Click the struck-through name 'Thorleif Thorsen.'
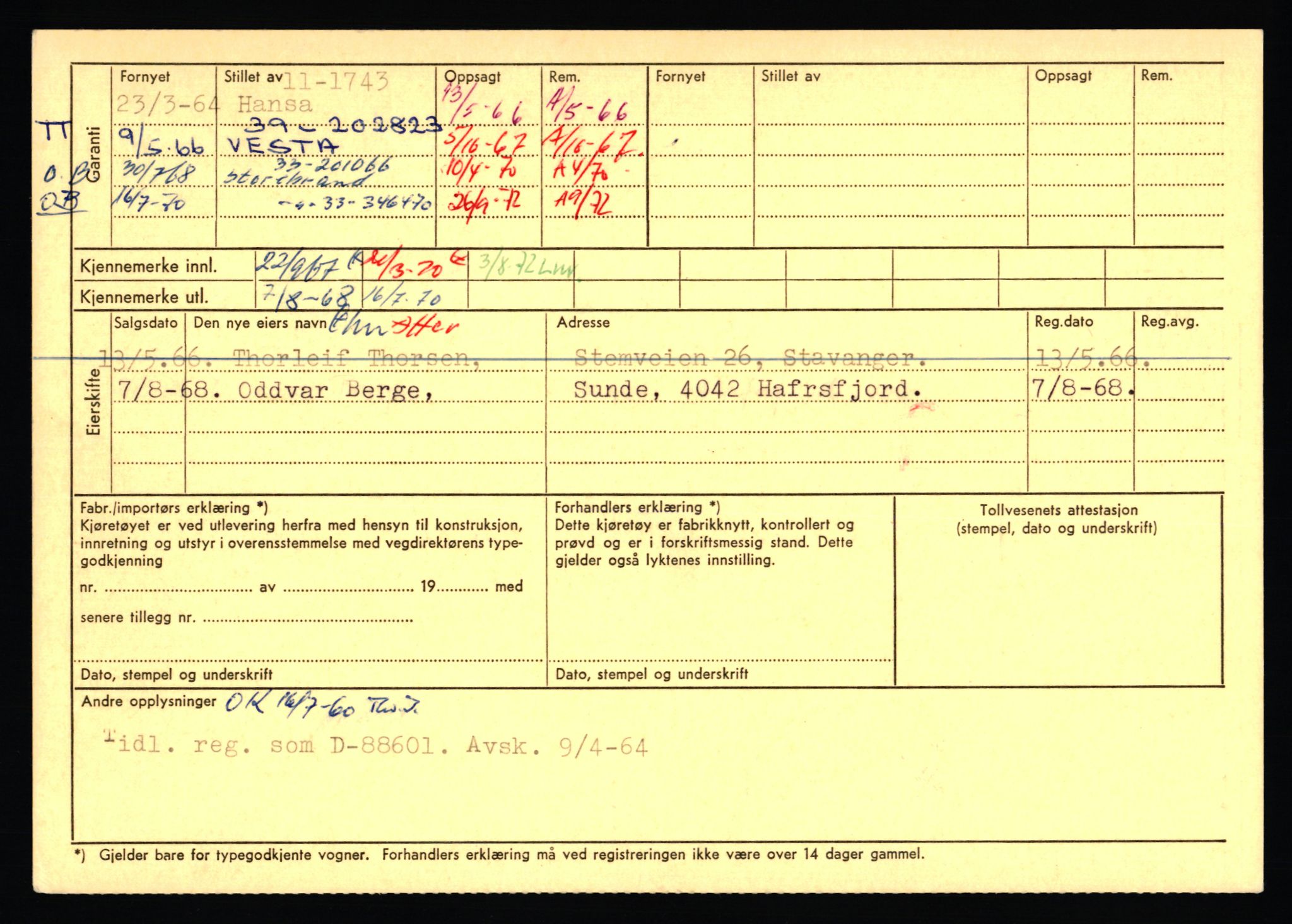1292x924 pixels. click(356, 359)
